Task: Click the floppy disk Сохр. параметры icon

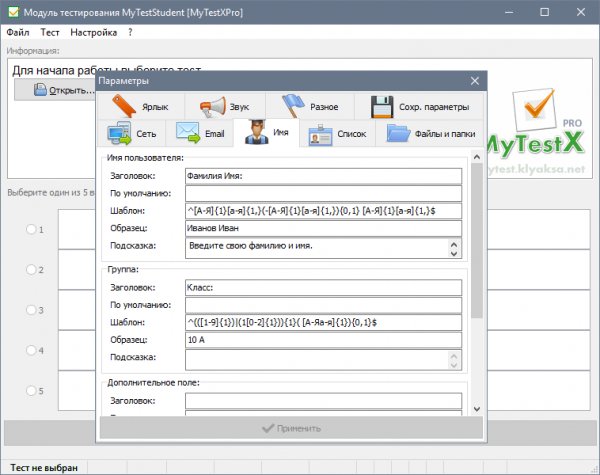Action: point(382,107)
